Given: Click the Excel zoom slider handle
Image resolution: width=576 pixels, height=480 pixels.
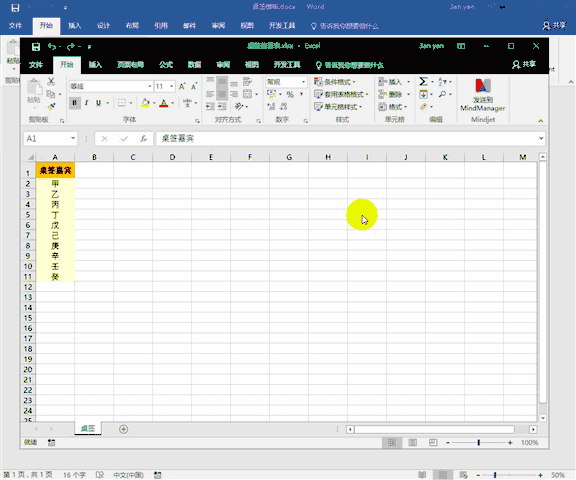Looking at the screenshot, I should [x=479, y=443].
